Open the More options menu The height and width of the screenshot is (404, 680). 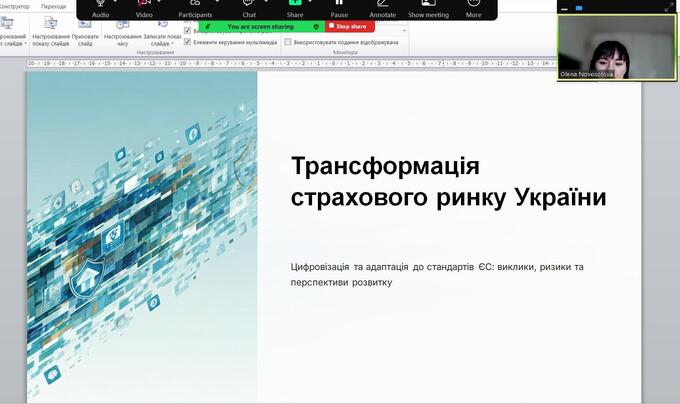pos(473,5)
